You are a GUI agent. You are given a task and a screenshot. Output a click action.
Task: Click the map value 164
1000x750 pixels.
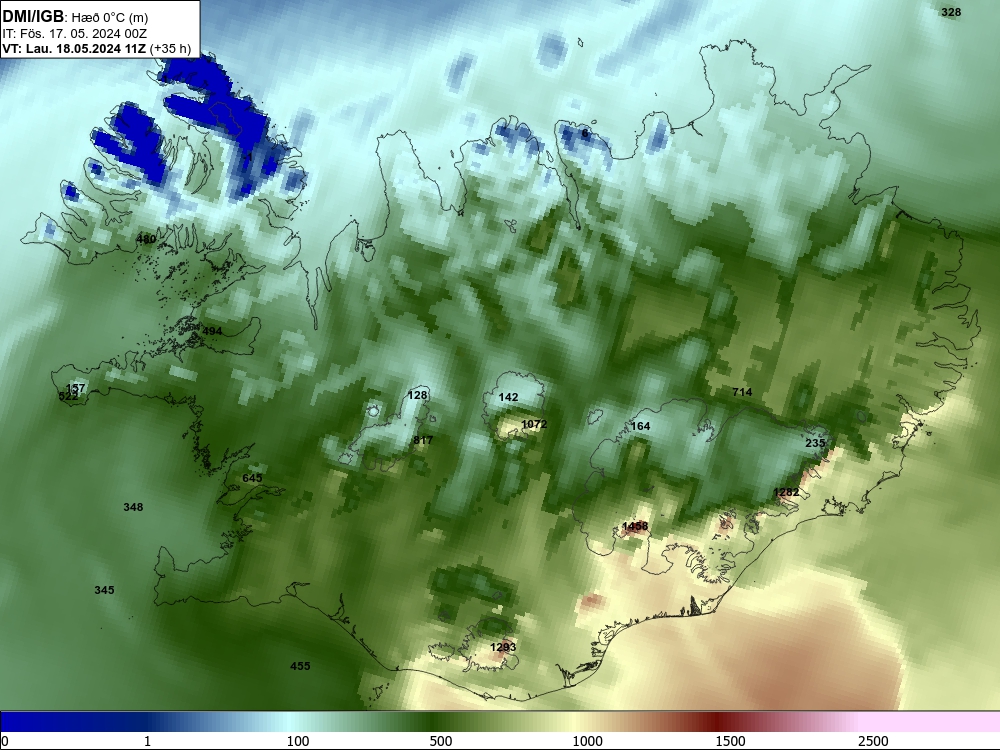coord(640,426)
